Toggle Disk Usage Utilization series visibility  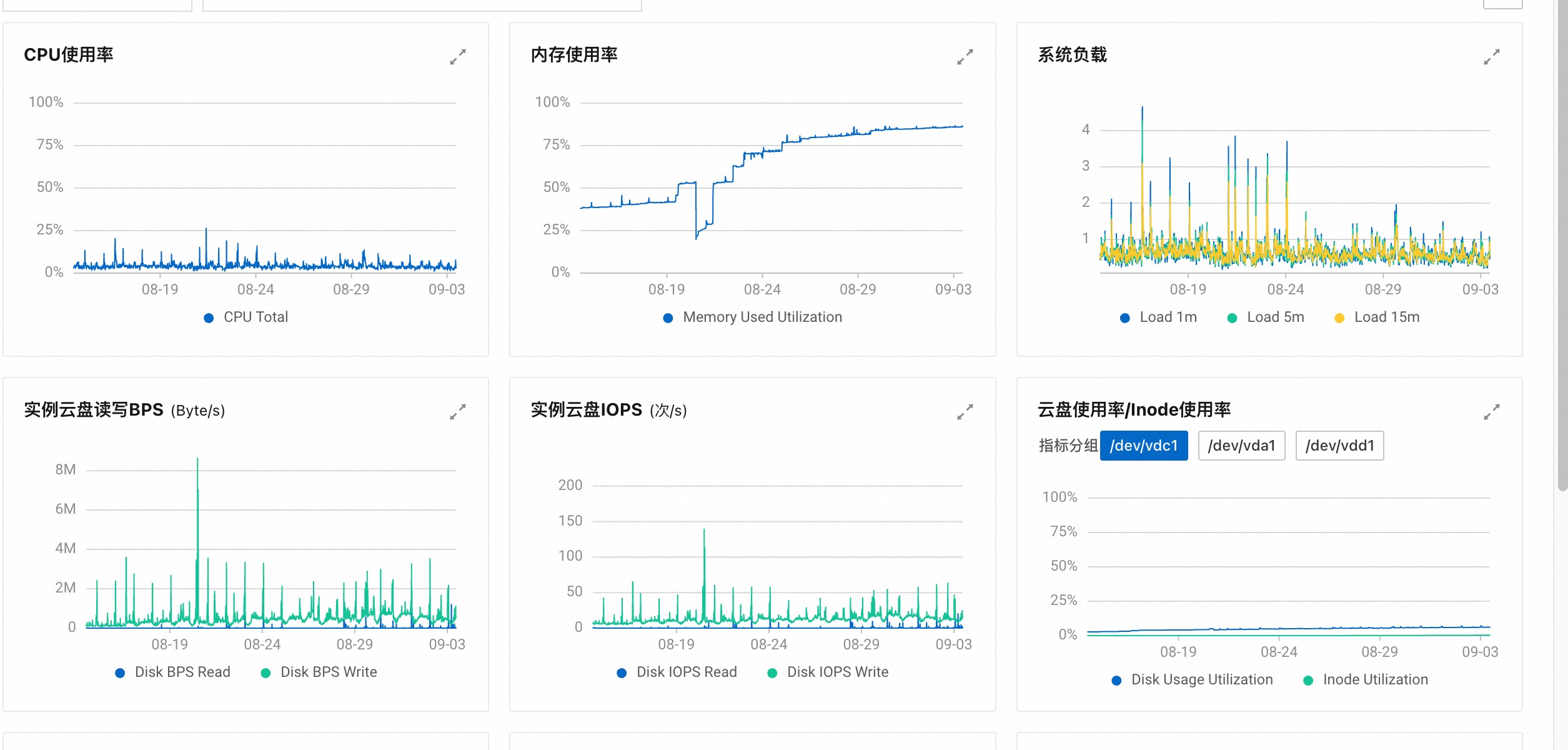tap(1193, 680)
